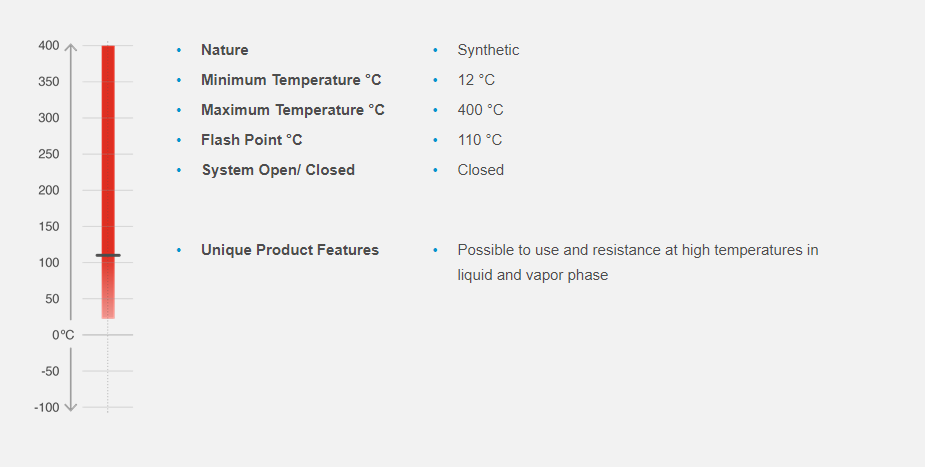Click the -50 scale label
Viewport: 925px width, 467px height.
[x=48, y=371]
